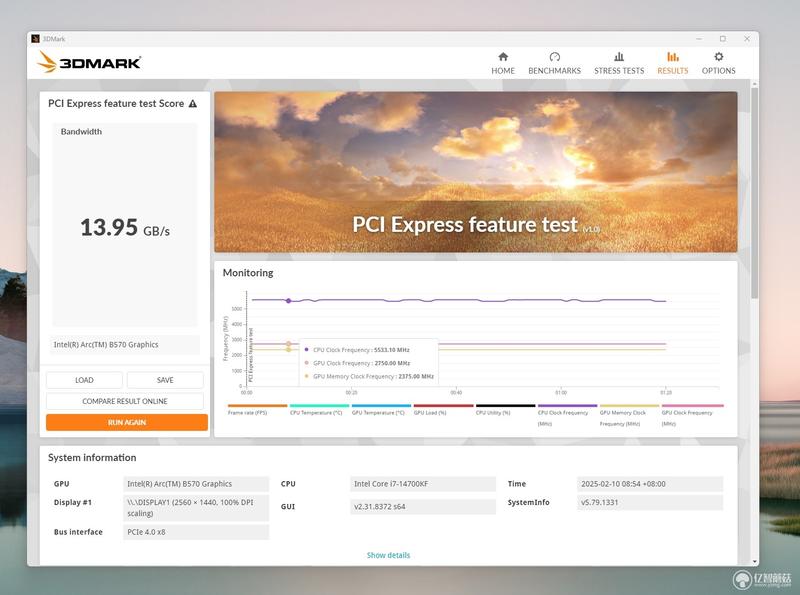
Task: Click the GPU value Intel(R) Arc(TM) B570 Graphics field
Action: tap(196, 484)
